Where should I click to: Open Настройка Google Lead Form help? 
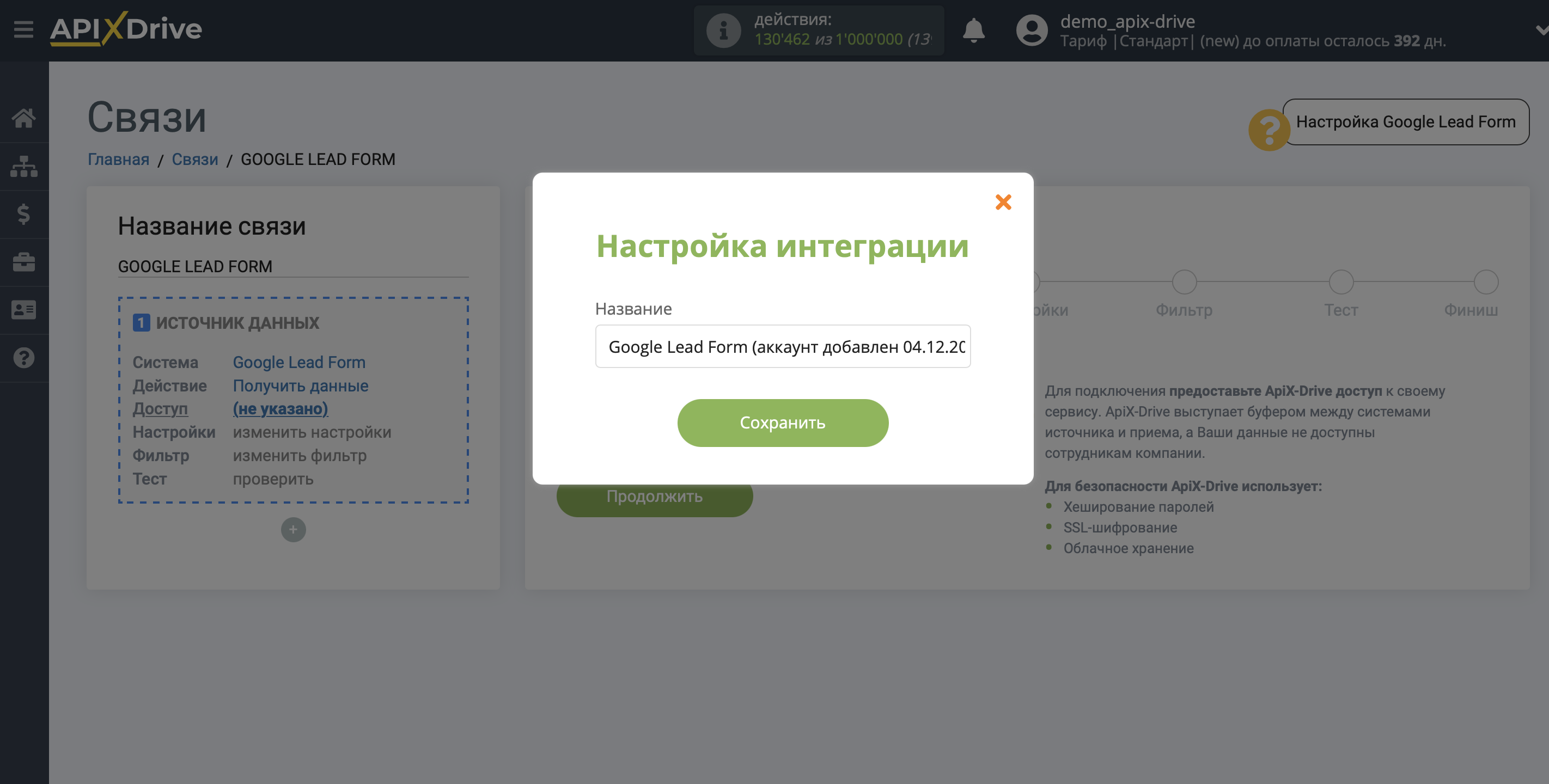pyautogui.click(x=1405, y=122)
